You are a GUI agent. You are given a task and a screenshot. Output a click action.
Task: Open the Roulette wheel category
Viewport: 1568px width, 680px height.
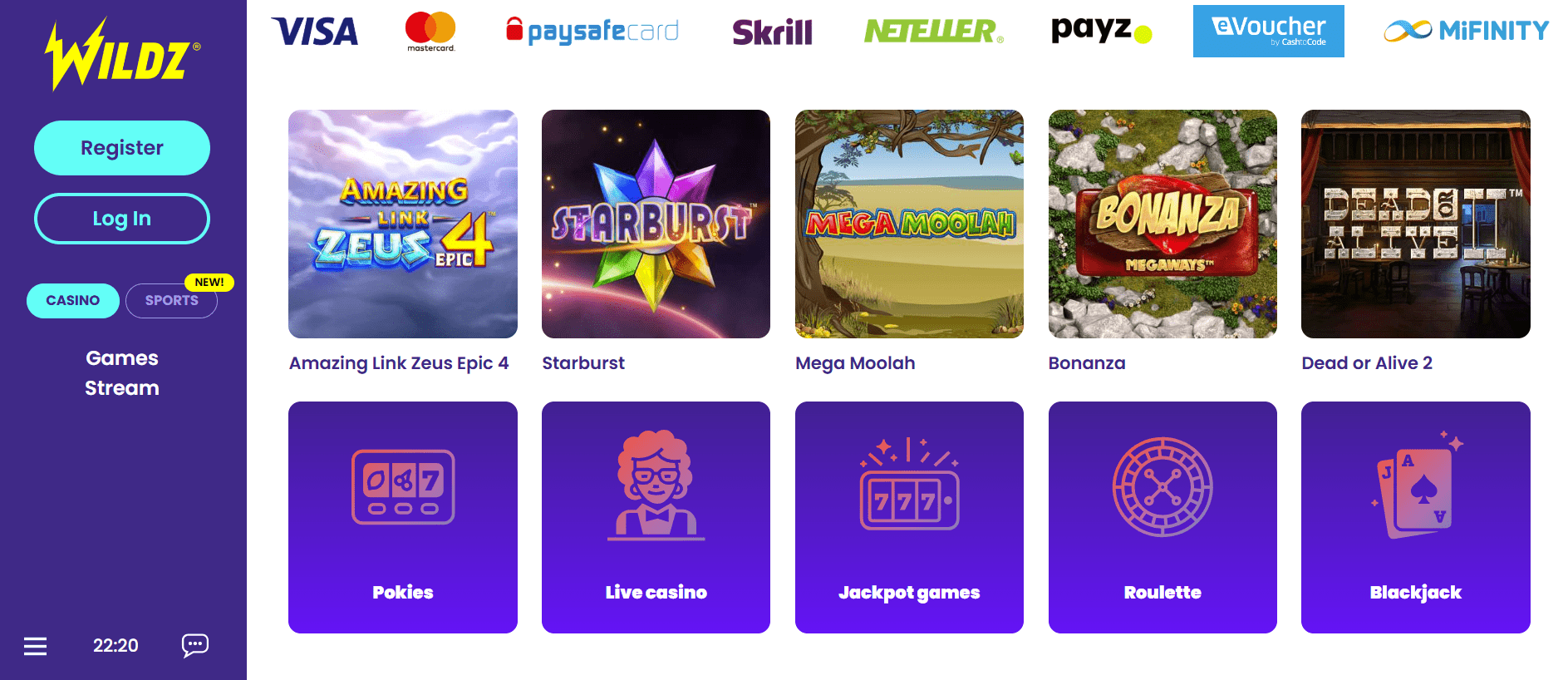tap(1162, 517)
